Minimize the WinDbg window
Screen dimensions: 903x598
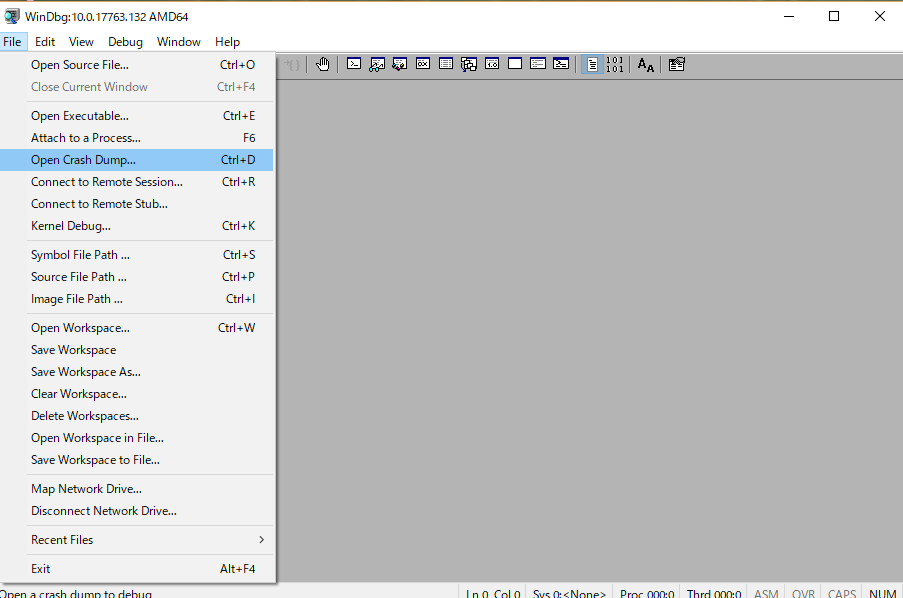789,16
